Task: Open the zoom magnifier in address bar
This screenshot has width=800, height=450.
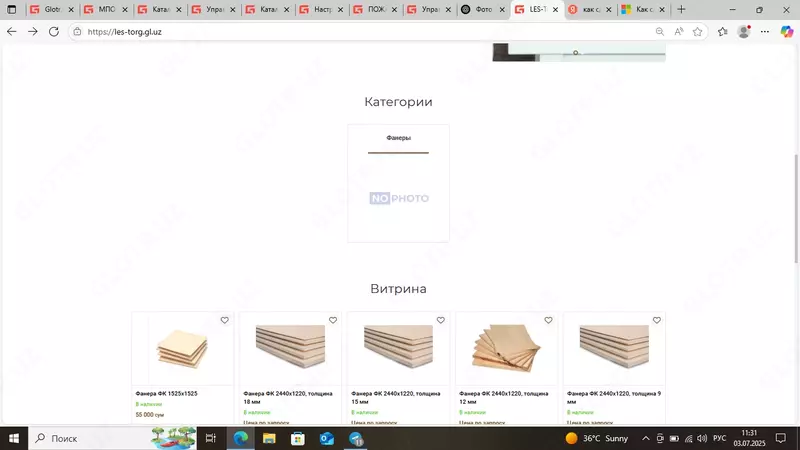Action: pos(660,32)
